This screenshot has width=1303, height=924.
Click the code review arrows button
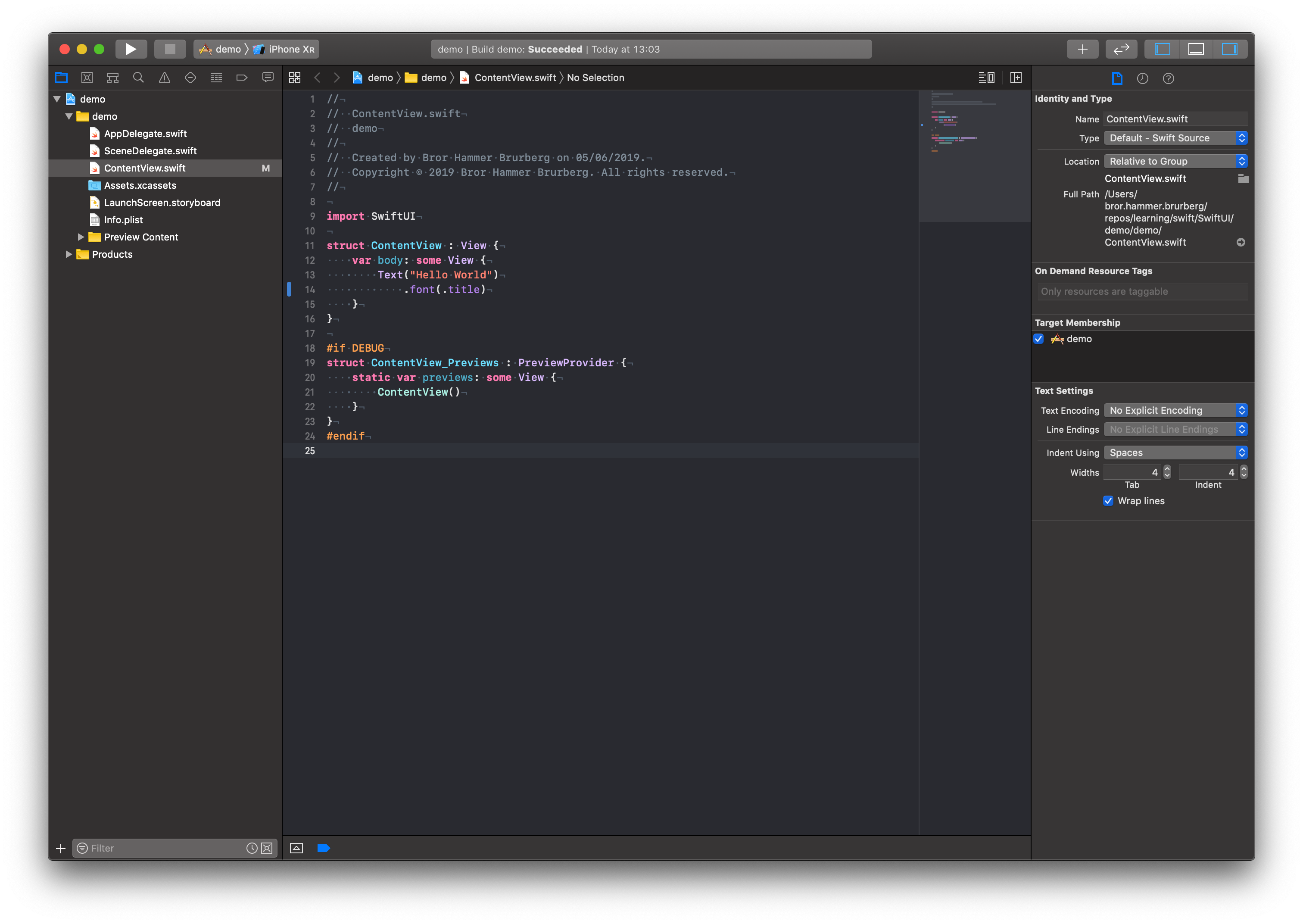1121,49
